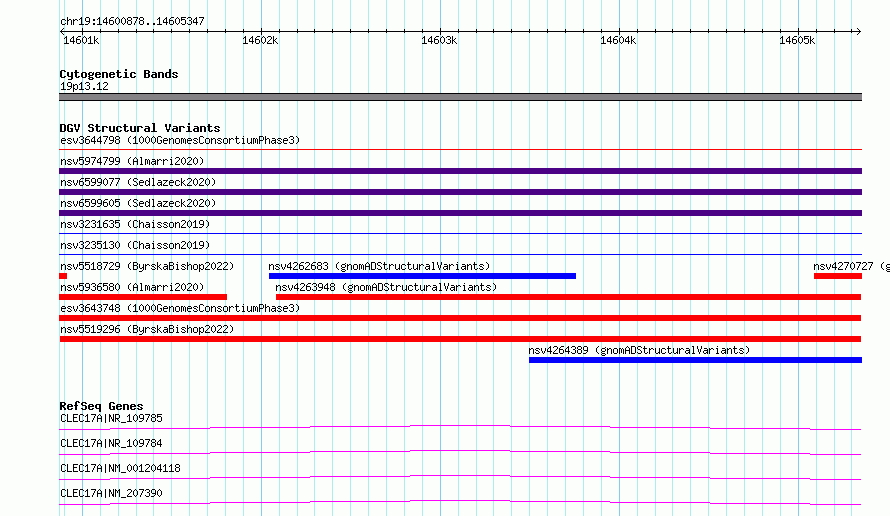This screenshot has height=516, width=890.
Task: Click the magenta CLEC17A|NR_109785 transcript line
Action: pos(460,427)
